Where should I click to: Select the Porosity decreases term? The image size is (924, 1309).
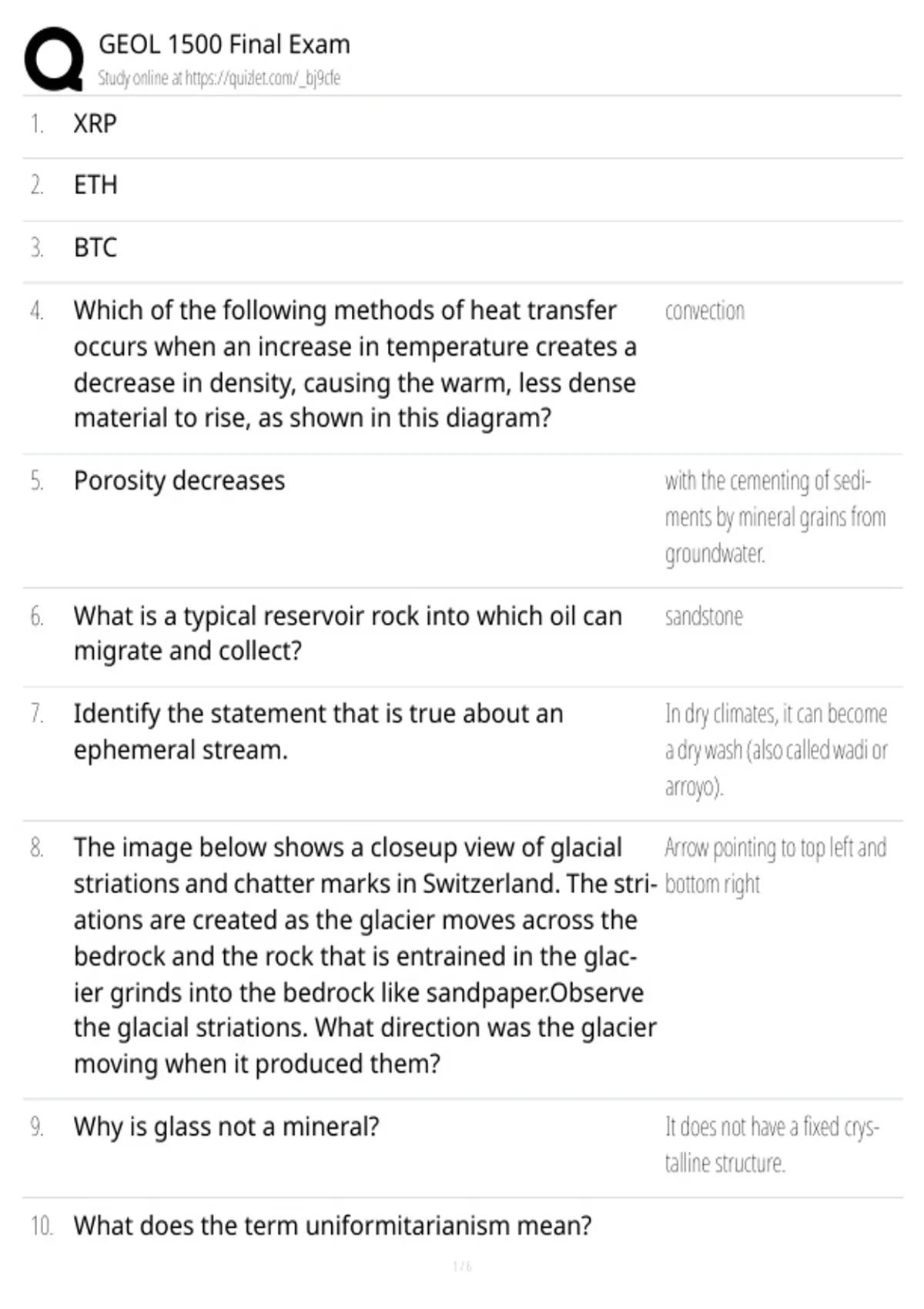tap(179, 480)
